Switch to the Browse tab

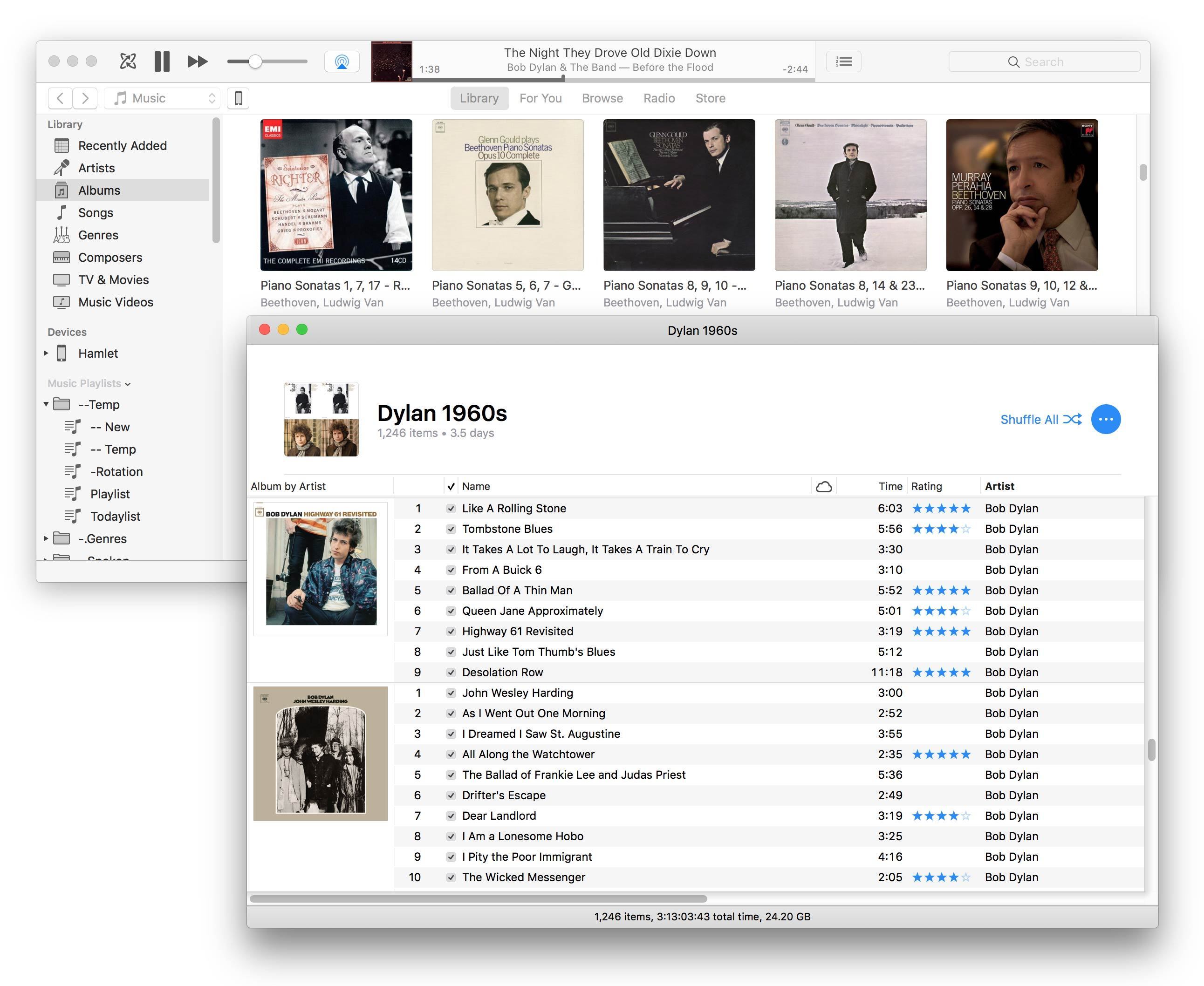pos(602,98)
